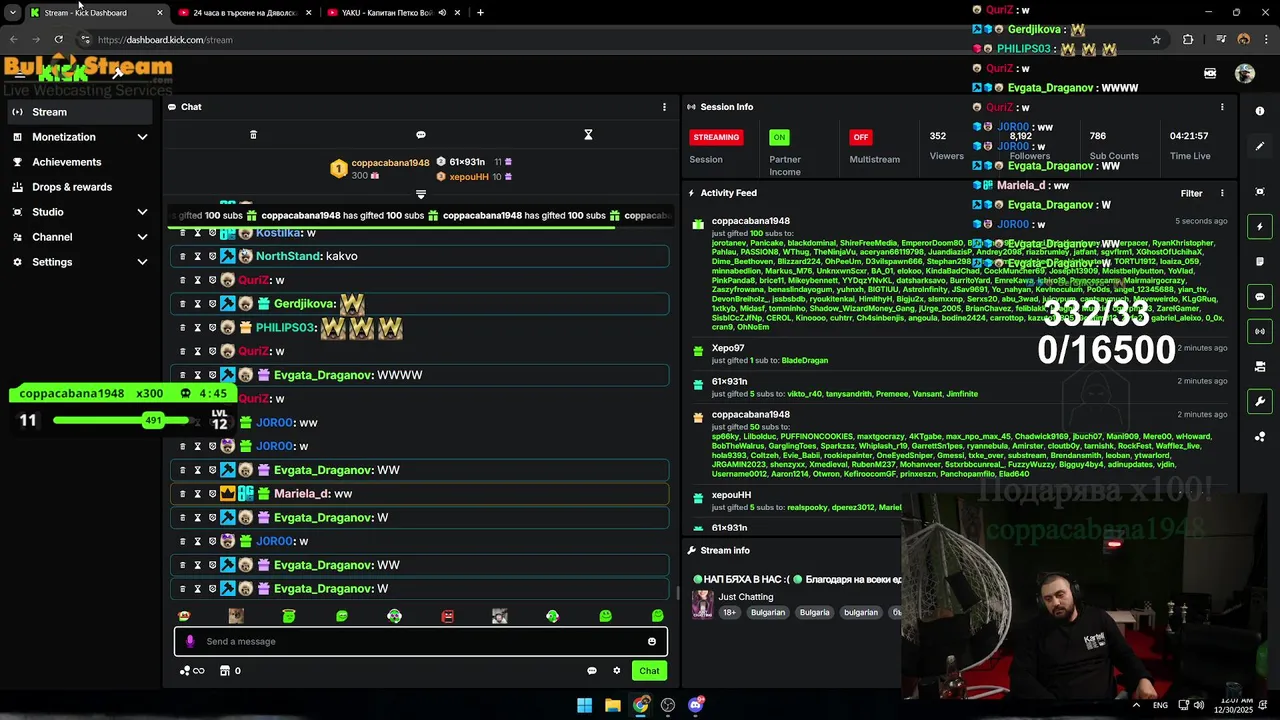Toggle Multistream OFF switch
The width and height of the screenshot is (1280, 720).
pos(860,137)
